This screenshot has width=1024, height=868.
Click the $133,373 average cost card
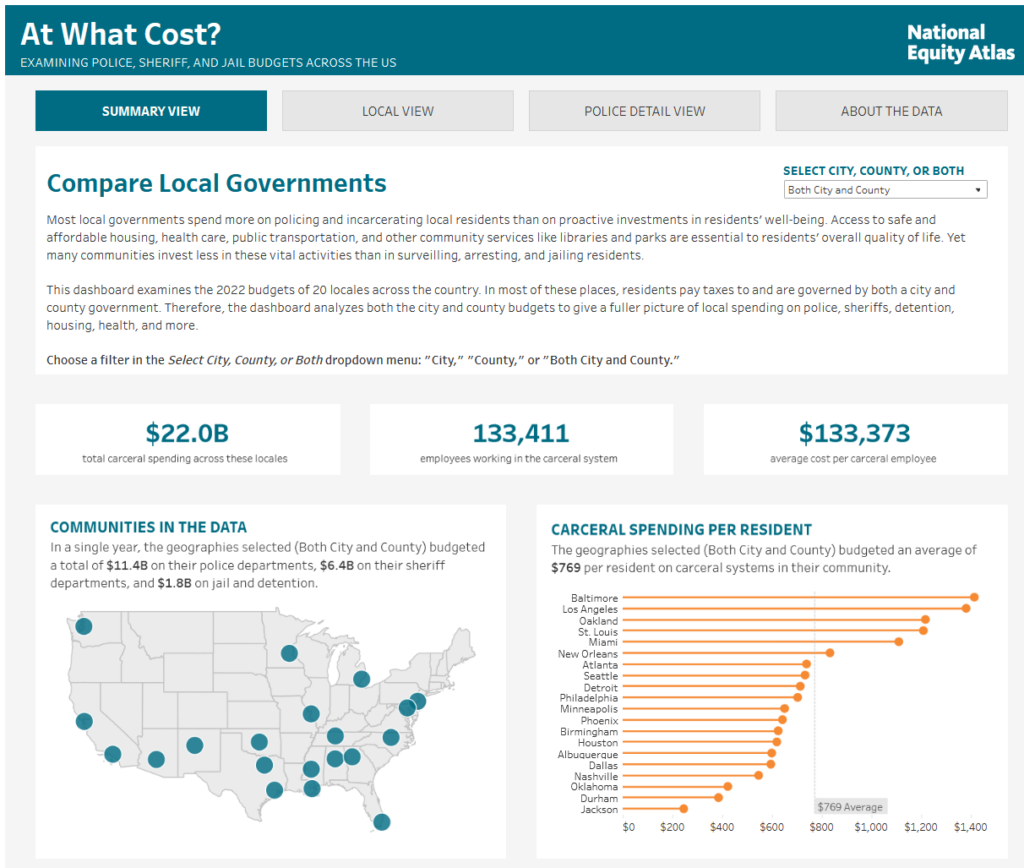point(854,440)
